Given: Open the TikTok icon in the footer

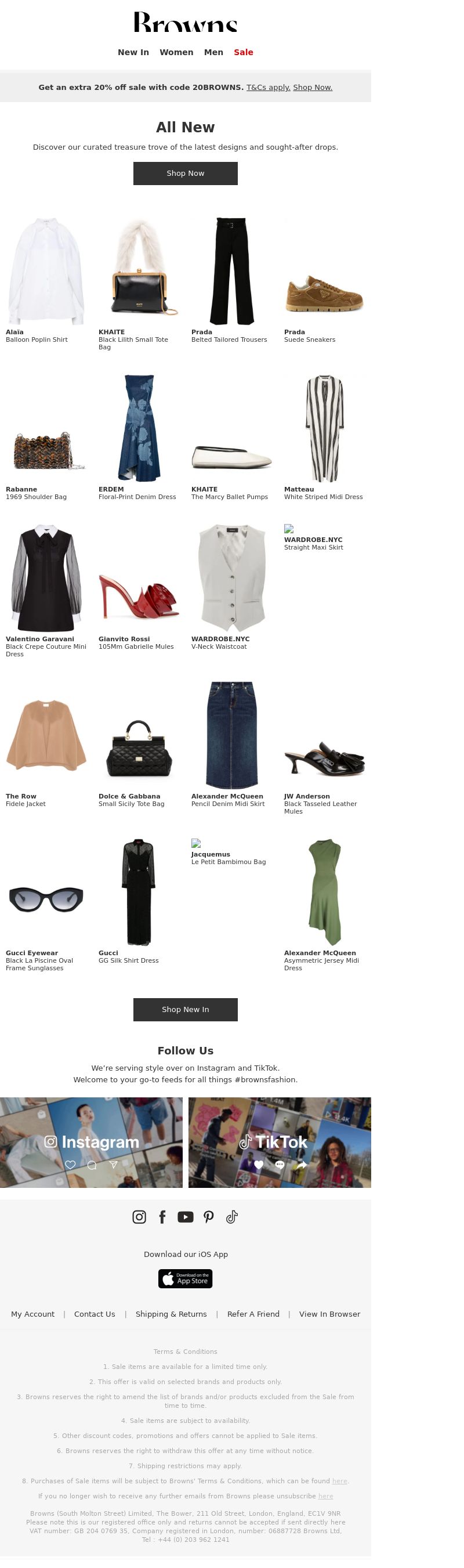Looking at the screenshot, I should pyautogui.click(x=231, y=1217).
